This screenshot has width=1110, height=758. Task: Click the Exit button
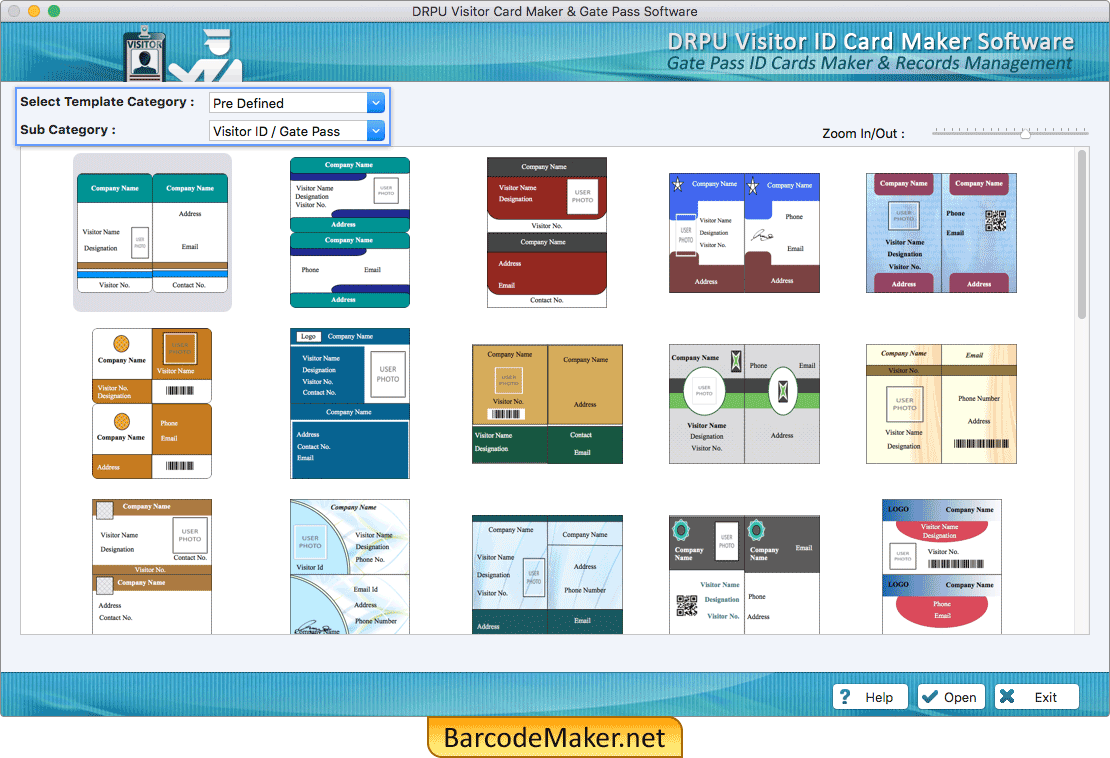[x=1036, y=697]
